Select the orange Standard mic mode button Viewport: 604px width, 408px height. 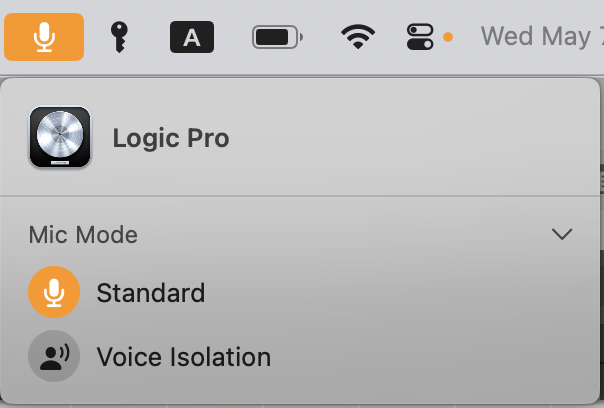[x=54, y=292]
